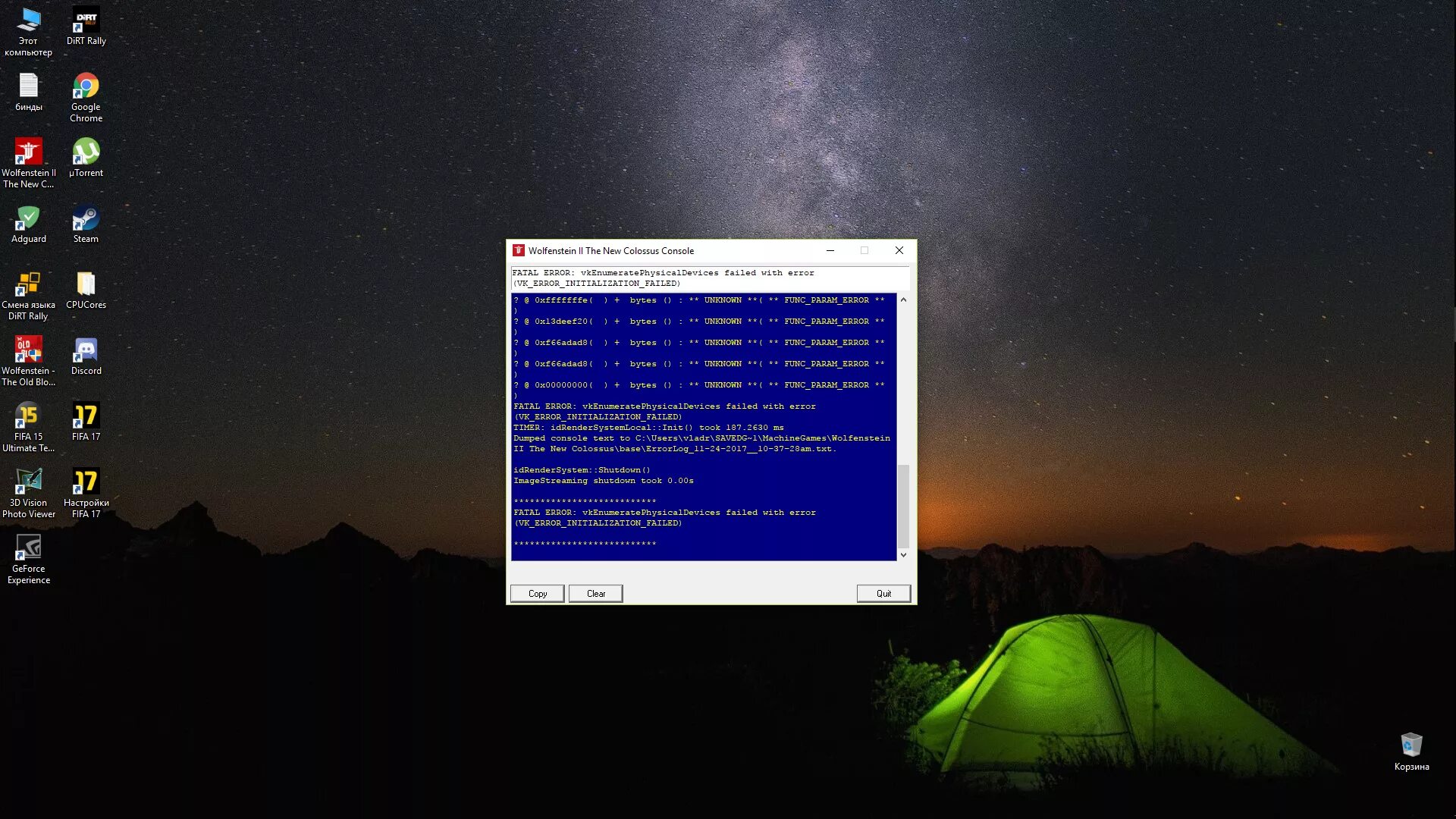Expand console window to fullscreen
1456x819 pixels.
click(x=864, y=250)
